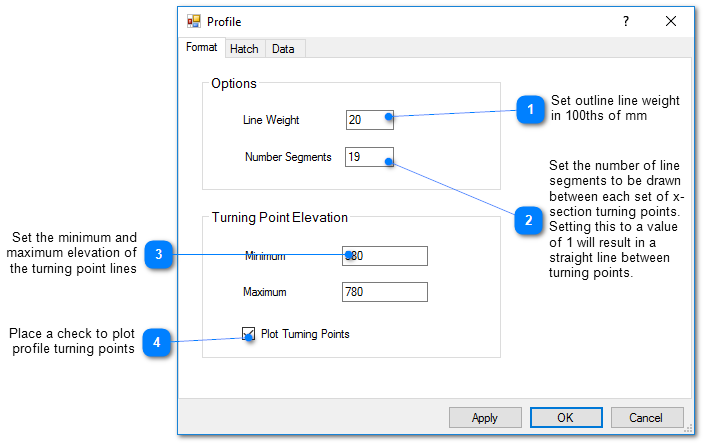Click the question mark help button

tap(626, 21)
